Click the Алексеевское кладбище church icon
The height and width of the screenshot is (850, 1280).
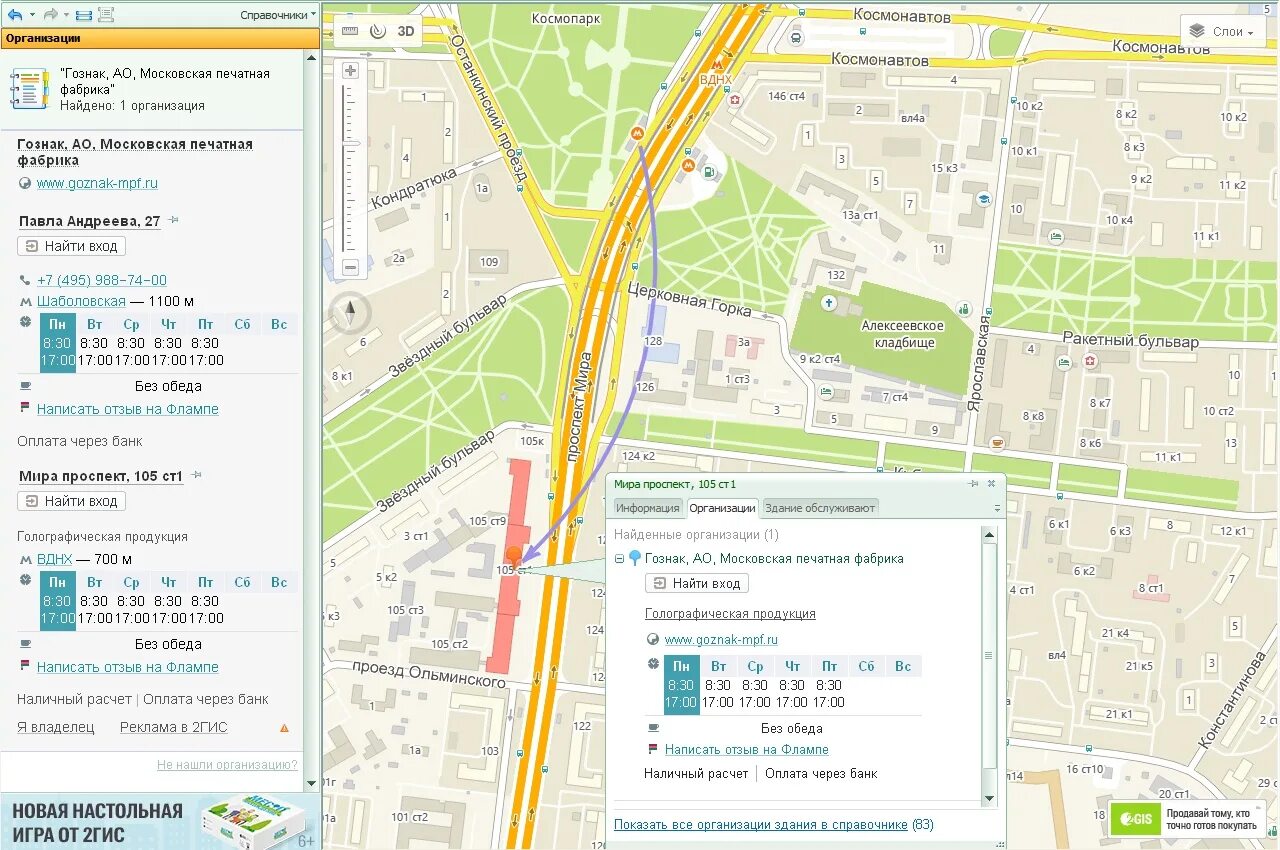tap(828, 302)
